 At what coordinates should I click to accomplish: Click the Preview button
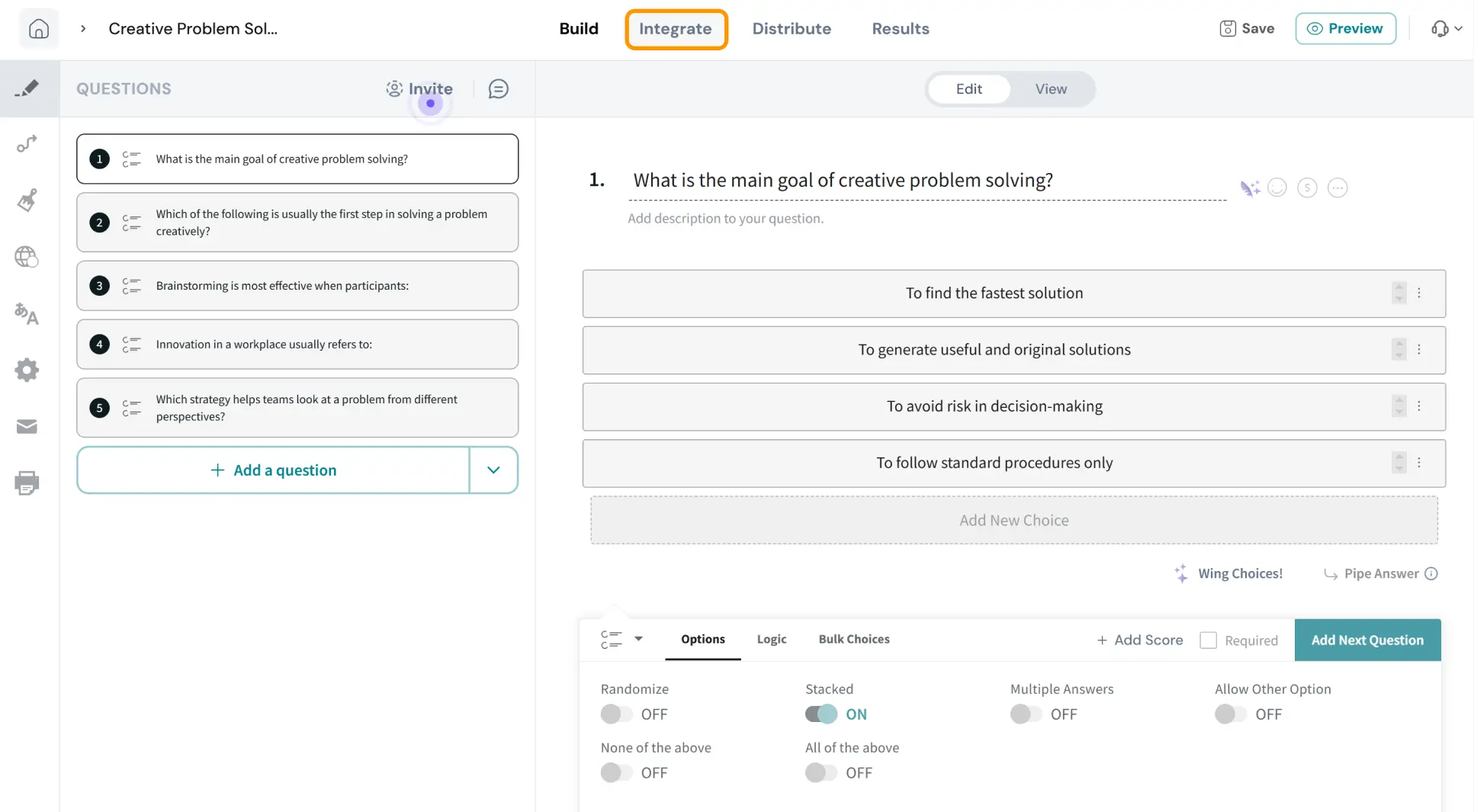point(1345,29)
